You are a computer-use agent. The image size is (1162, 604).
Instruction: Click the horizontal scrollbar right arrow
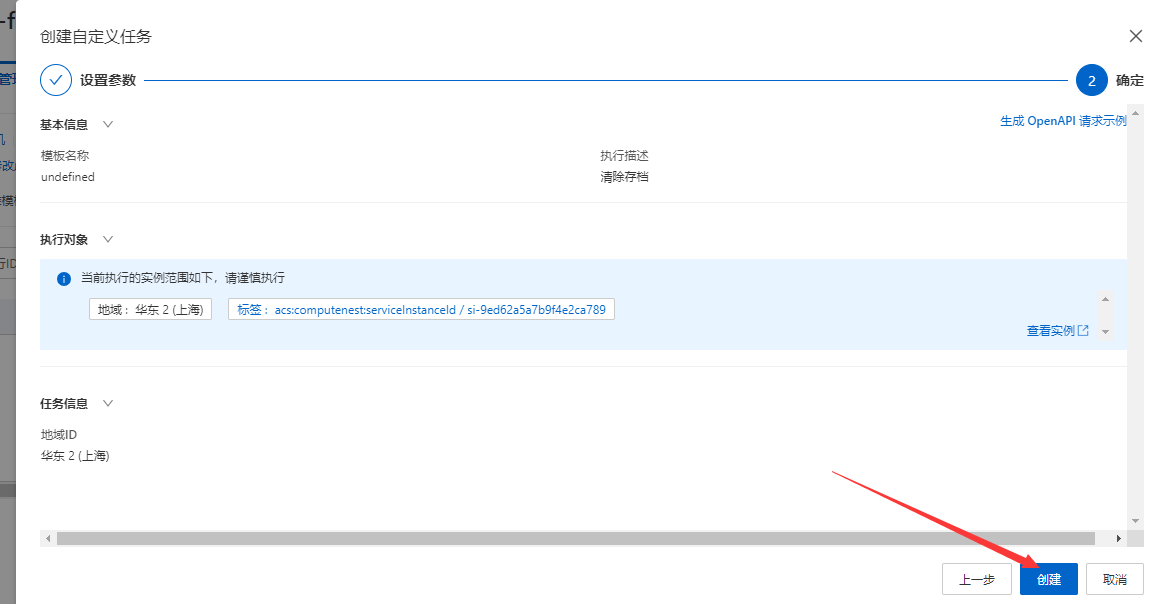tap(1118, 538)
